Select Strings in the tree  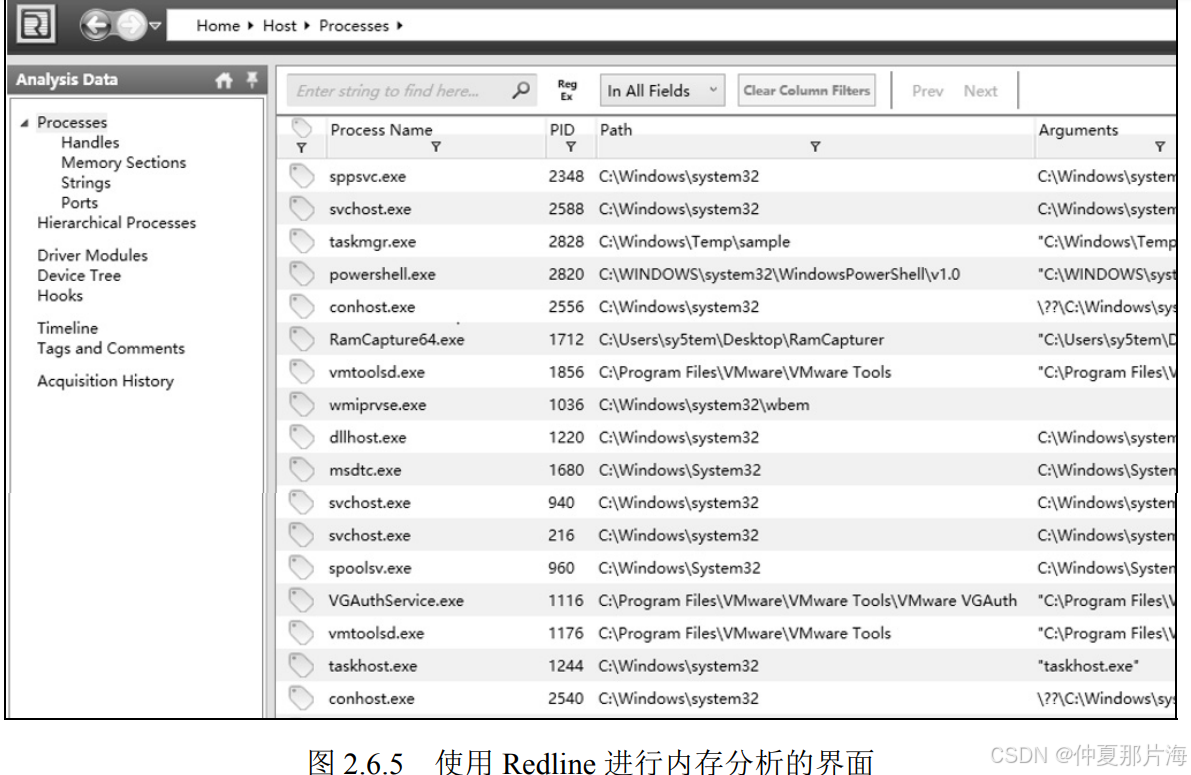(x=86, y=183)
